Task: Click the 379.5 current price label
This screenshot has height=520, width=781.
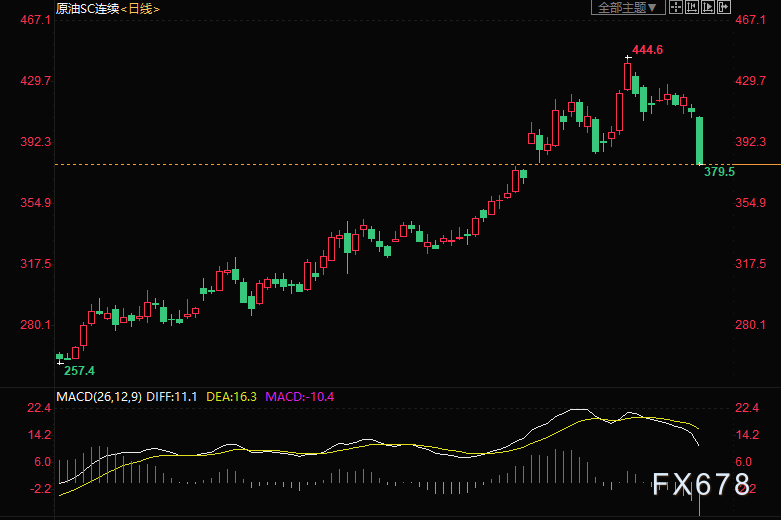Action: [x=719, y=172]
